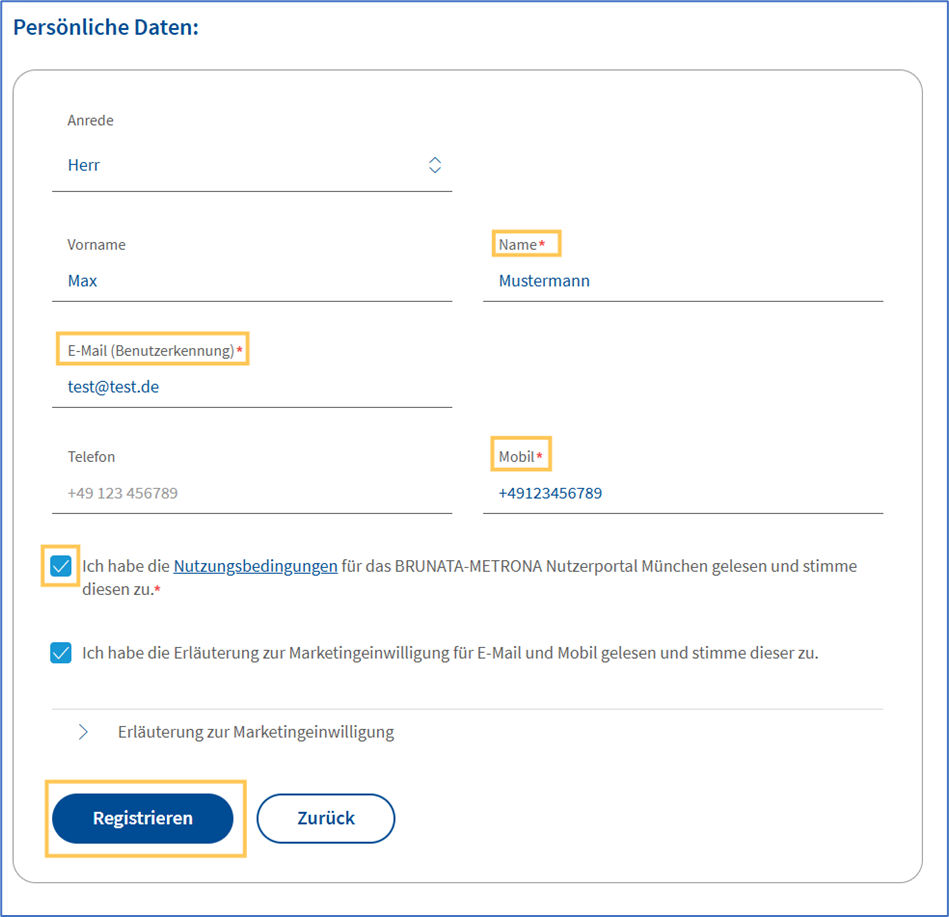Click the marketing consent text sentence

pos(450,653)
